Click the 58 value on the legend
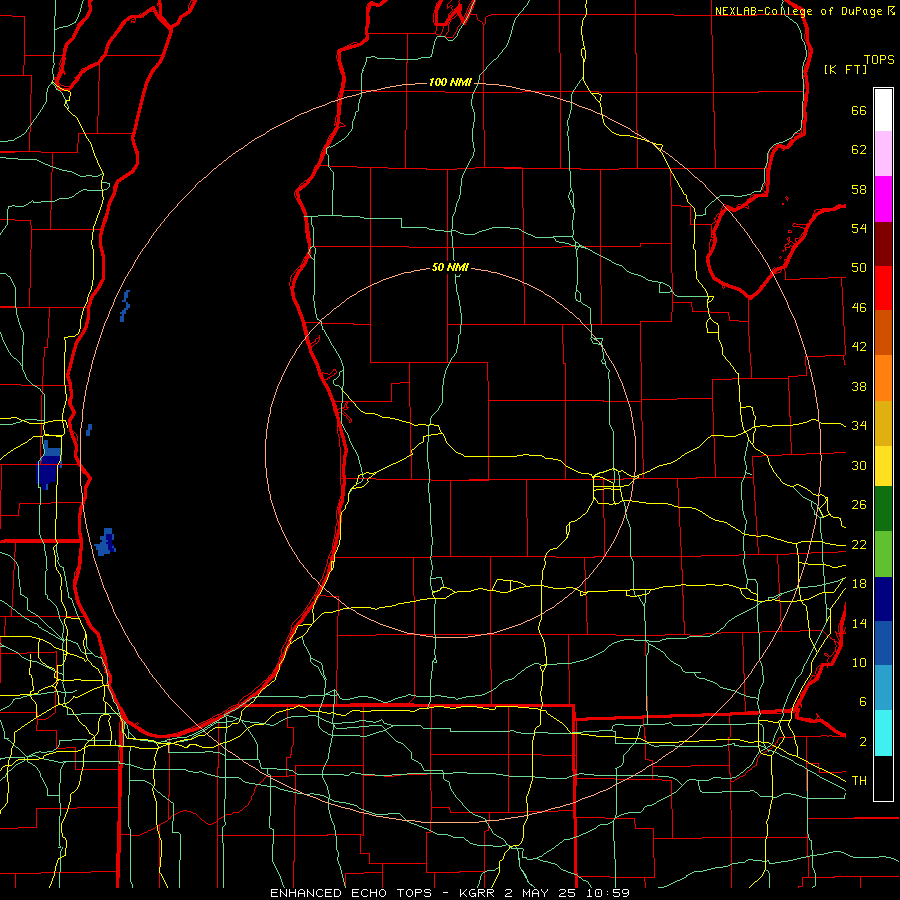This screenshot has width=900, height=900. [x=859, y=190]
